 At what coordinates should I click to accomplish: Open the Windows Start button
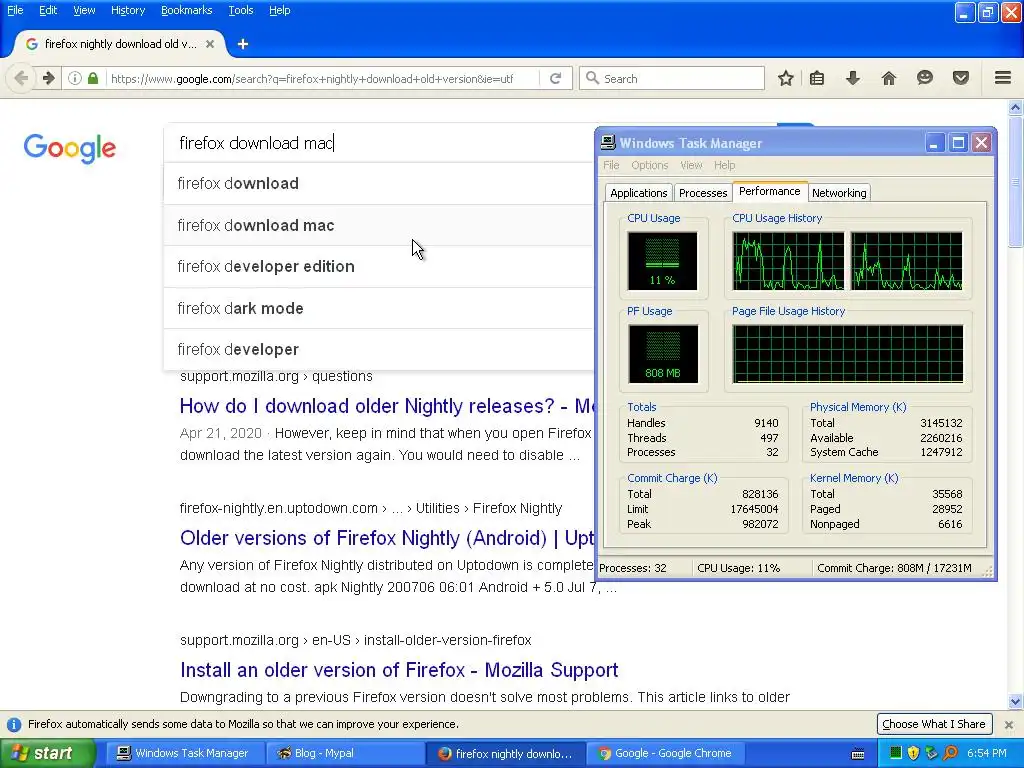coord(47,753)
